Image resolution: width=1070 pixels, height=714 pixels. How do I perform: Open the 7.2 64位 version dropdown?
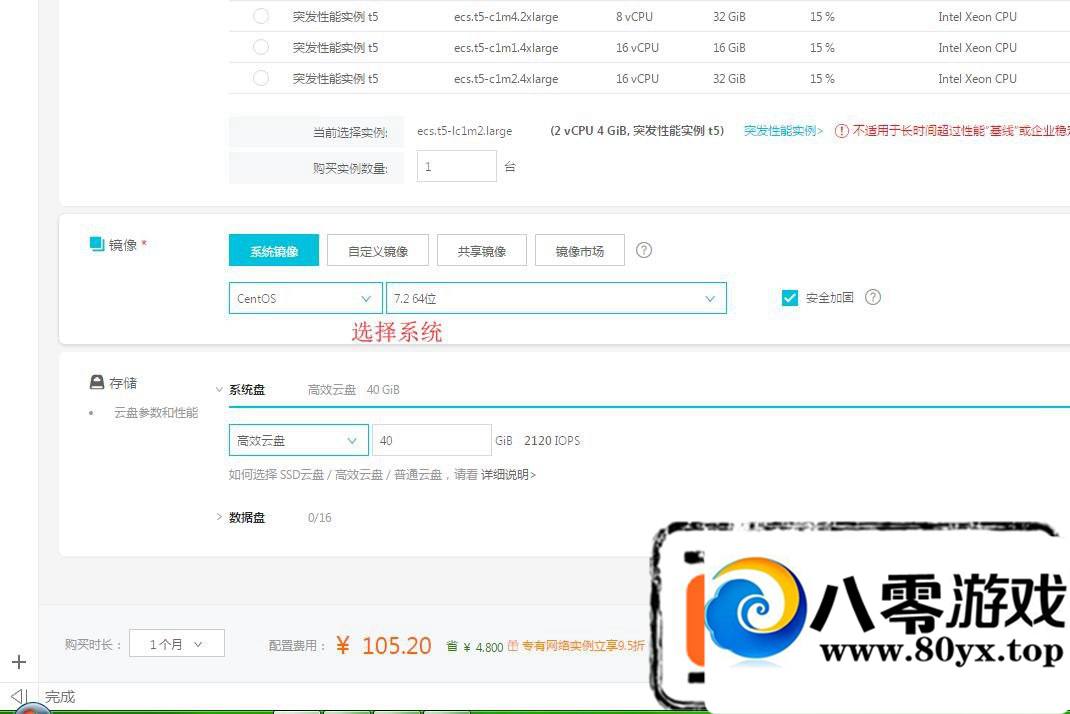click(x=556, y=298)
